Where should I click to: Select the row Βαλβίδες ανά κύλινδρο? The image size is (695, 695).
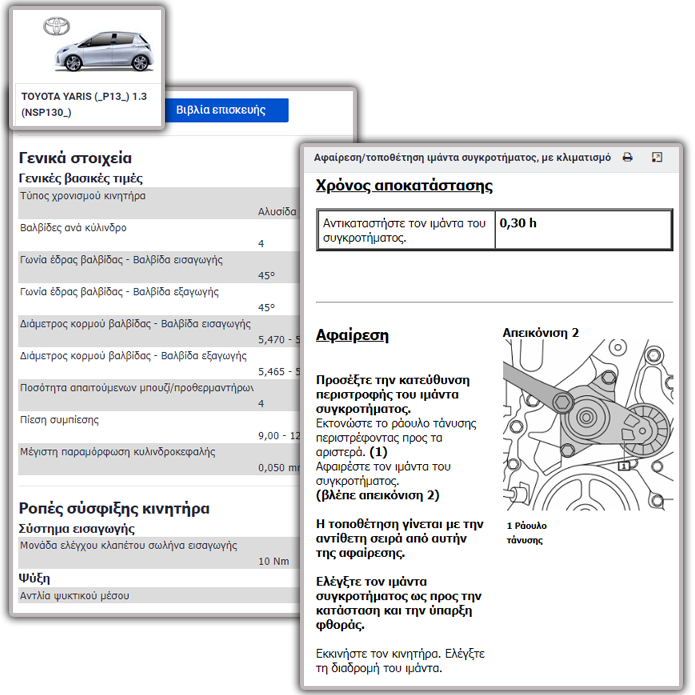pyautogui.click(x=159, y=235)
